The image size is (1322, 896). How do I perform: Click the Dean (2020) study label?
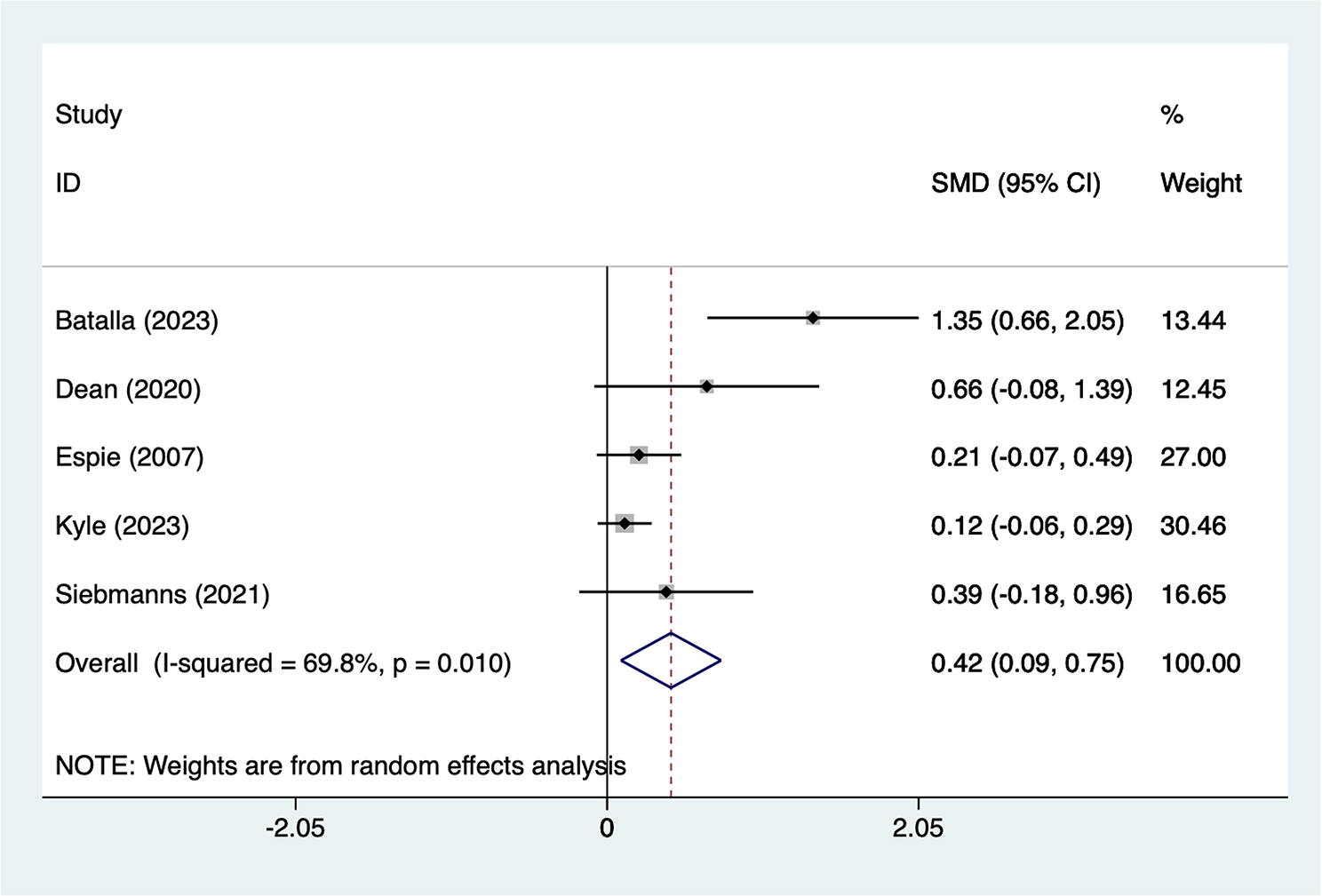pos(128,389)
